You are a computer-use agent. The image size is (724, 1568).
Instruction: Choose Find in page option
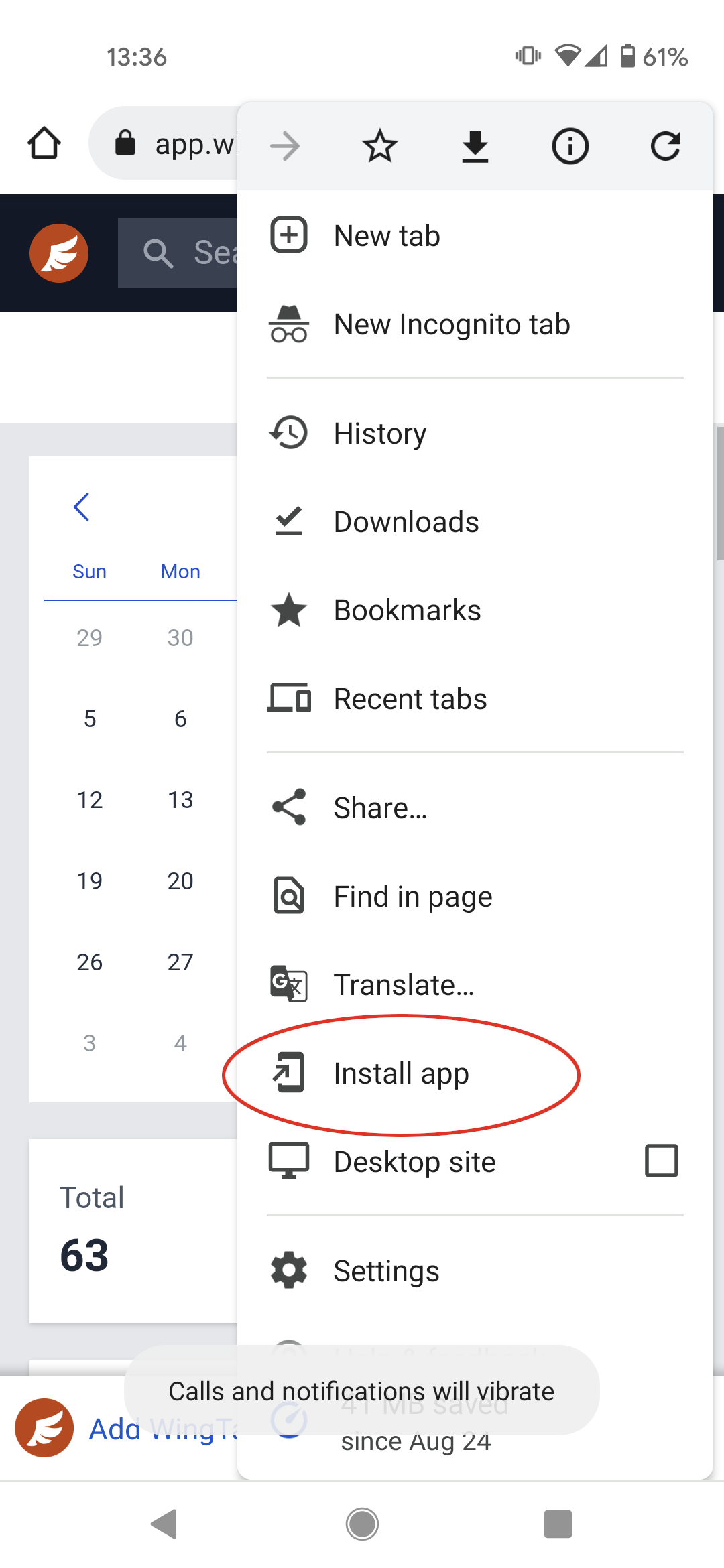coord(475,897)
